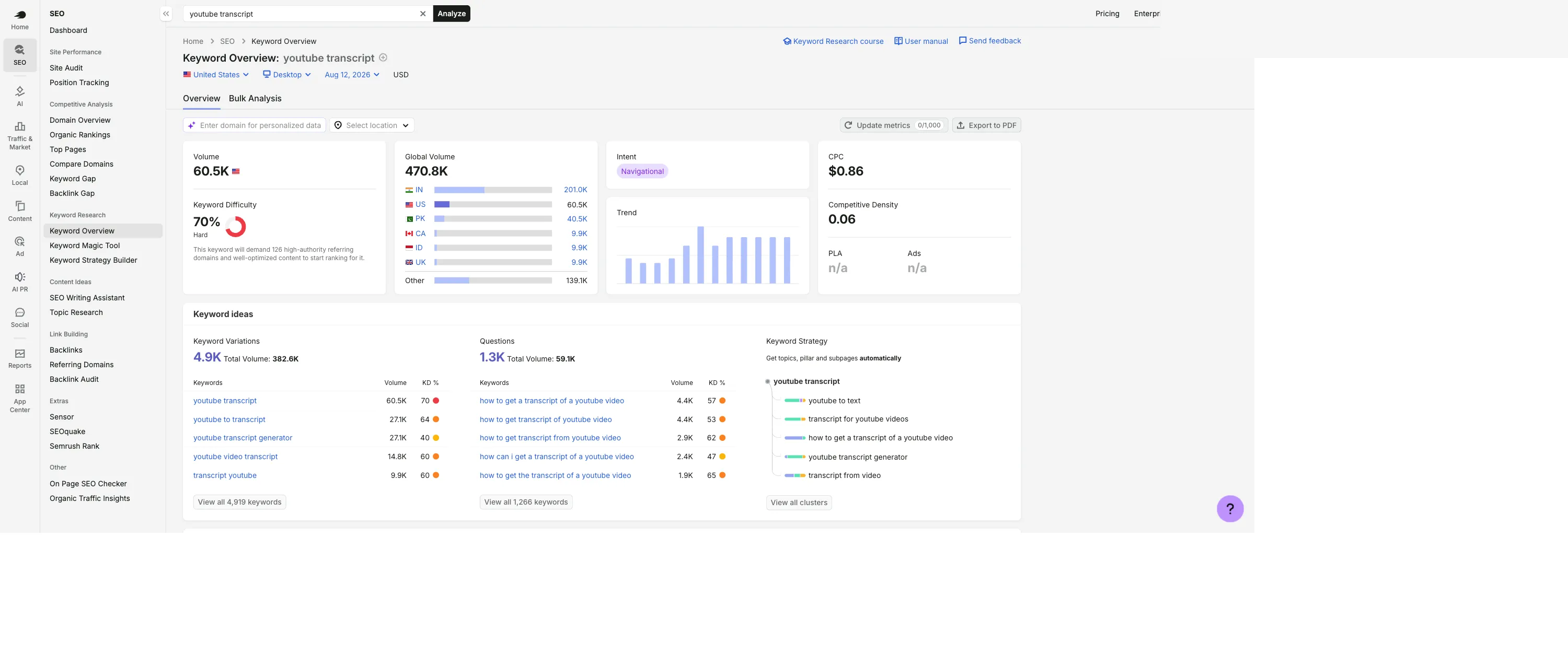The image size is (1568, 666).
Task: Click View all 4,919 keywords
Action: click(239, 502)
